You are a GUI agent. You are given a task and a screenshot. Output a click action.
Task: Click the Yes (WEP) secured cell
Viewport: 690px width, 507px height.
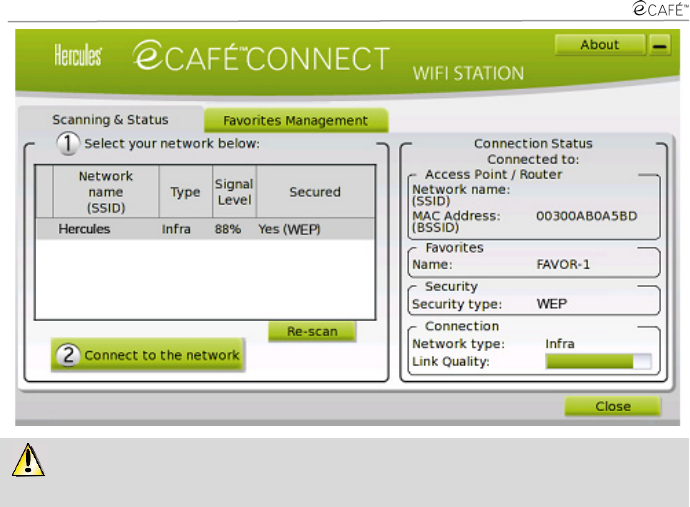coord(289,229)
